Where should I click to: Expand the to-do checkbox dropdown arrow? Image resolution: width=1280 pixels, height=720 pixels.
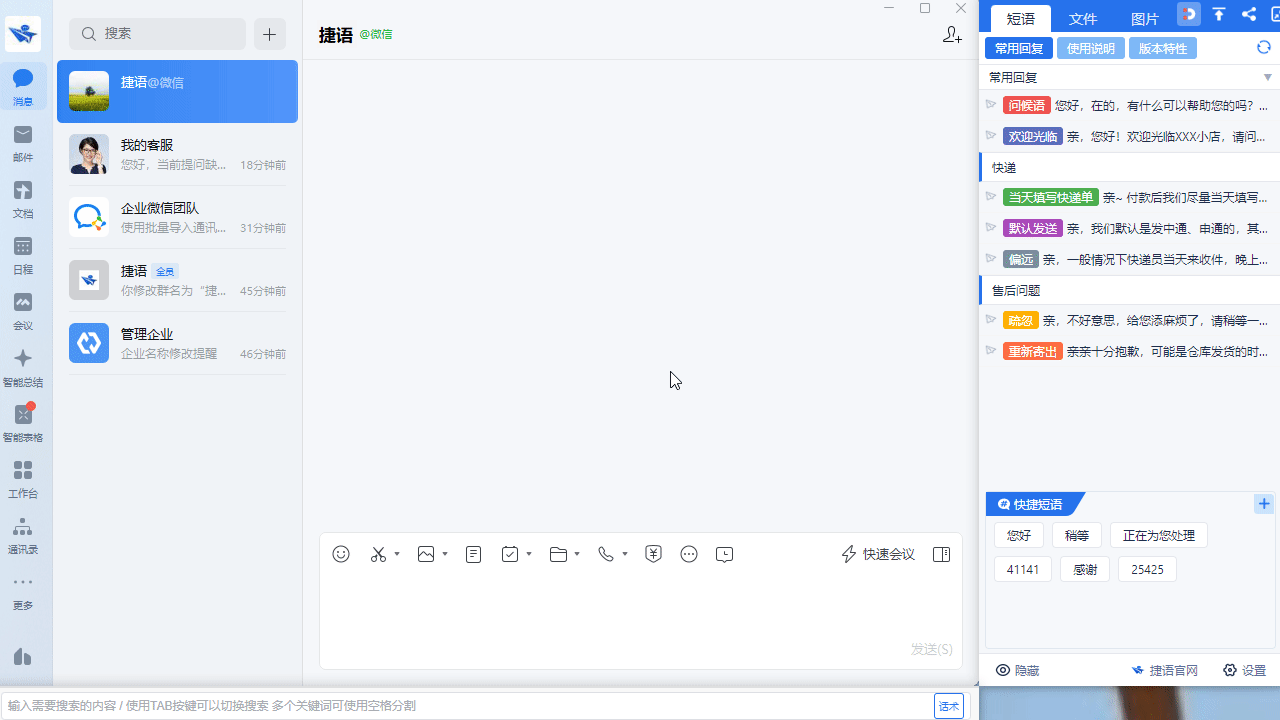[529, 554]
